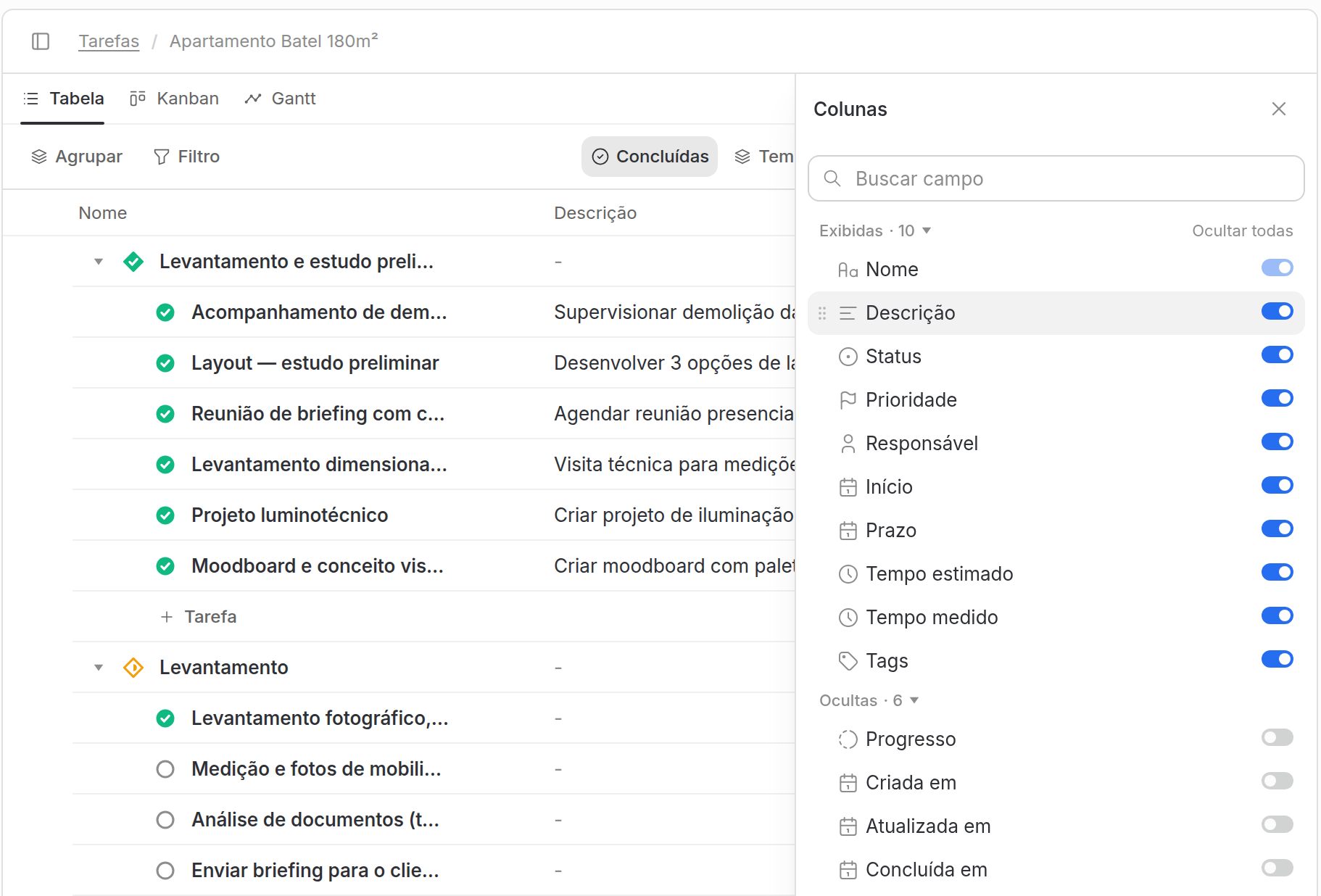Click the Nome column header

click(x=103, y=213)
